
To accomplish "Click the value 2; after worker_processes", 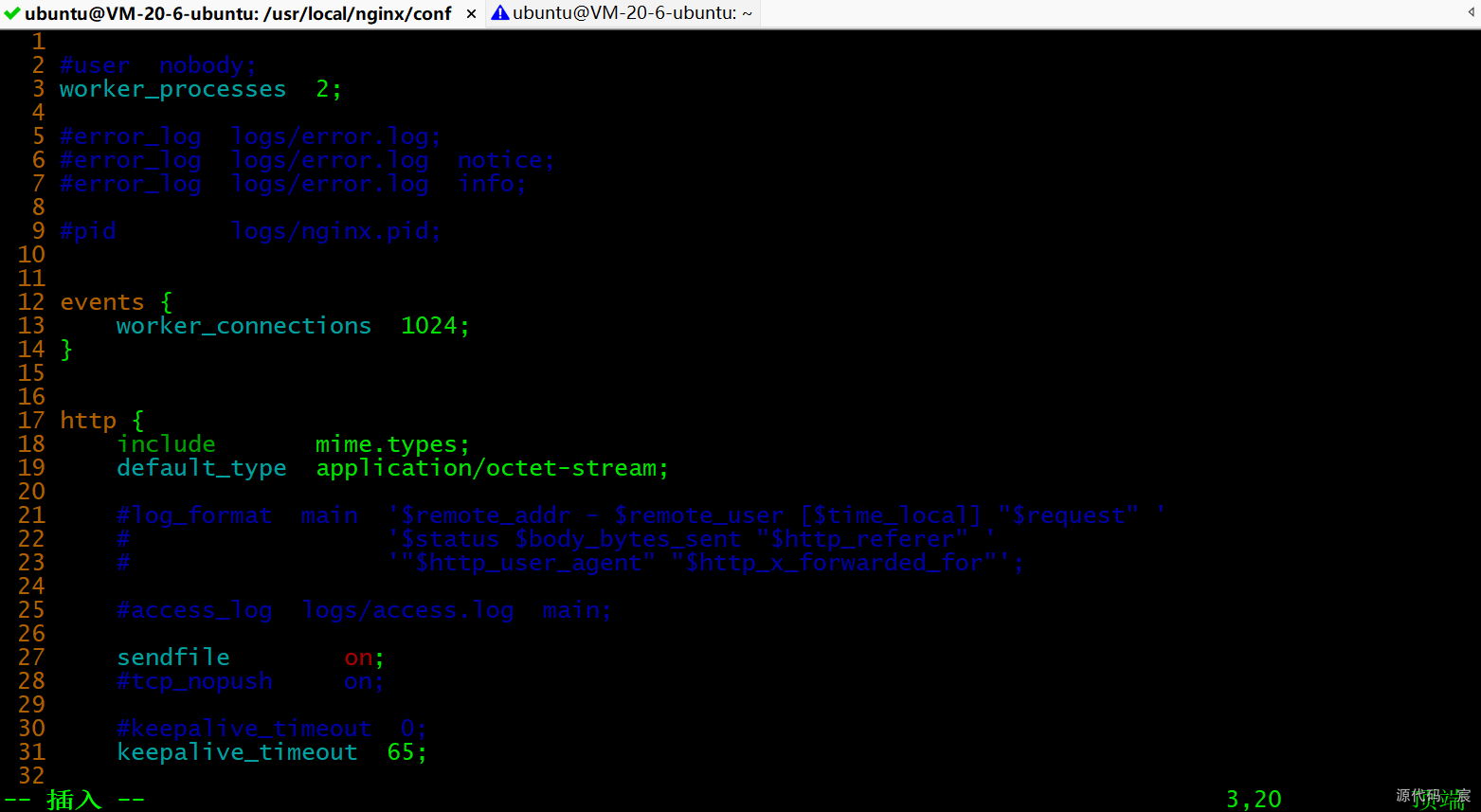I will [x=329, y=89].
